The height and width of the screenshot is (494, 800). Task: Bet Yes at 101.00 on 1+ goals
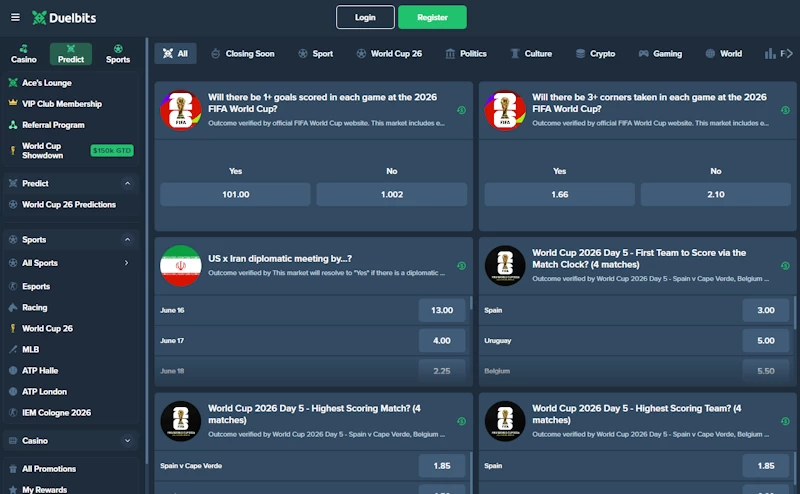[x=235, y=194]
